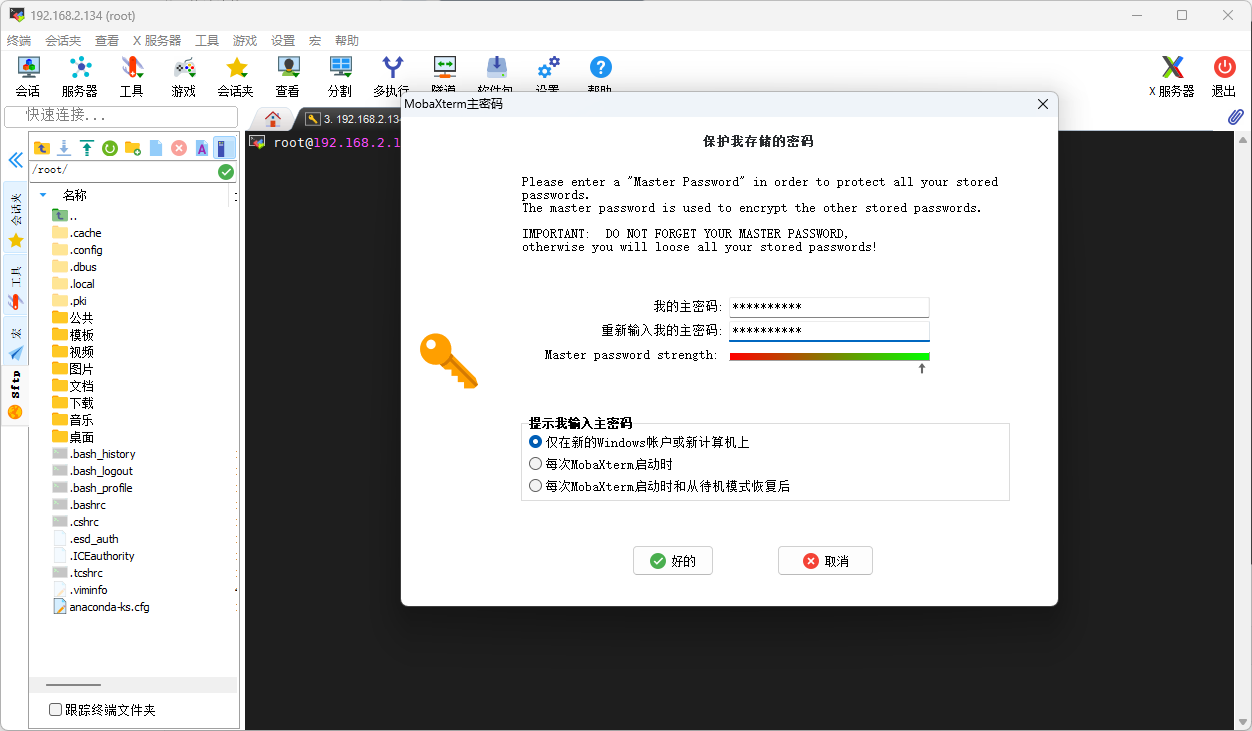Switch to the 会话夹 vertical sidebar tab
Viewport: 1252px width, 731px height.
tap(16, 217)
